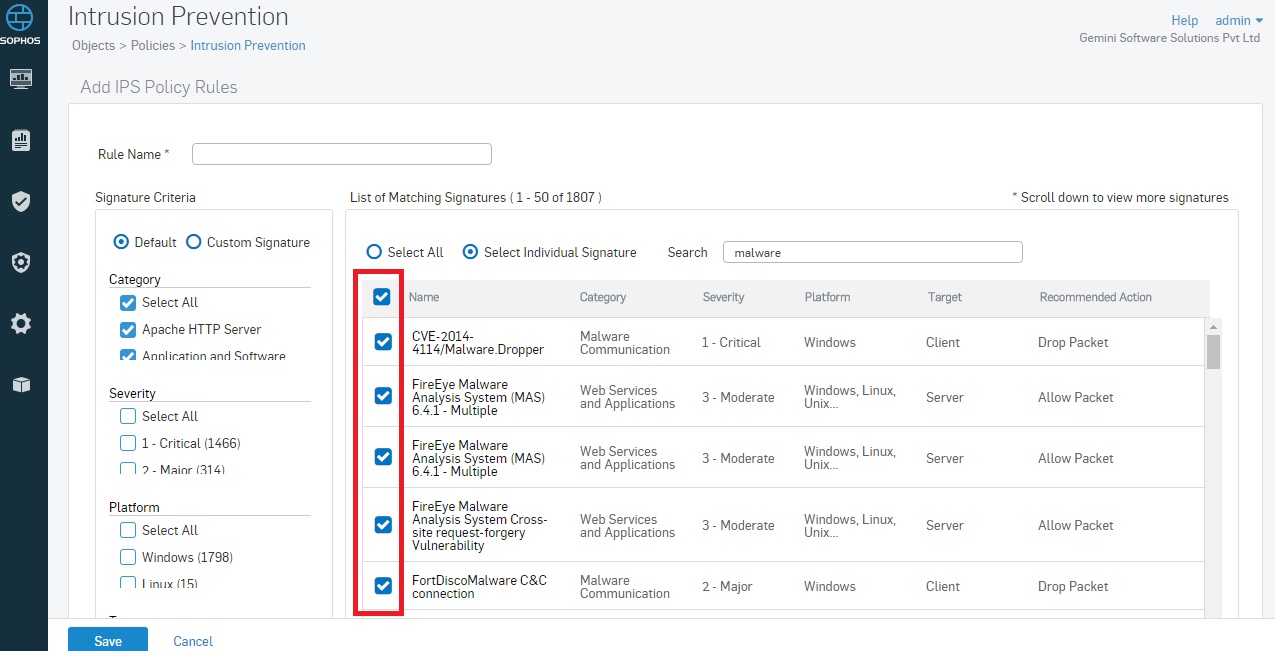Click the Platform column header
This screenshot has width=1275, height=651.
pos(827,297)
